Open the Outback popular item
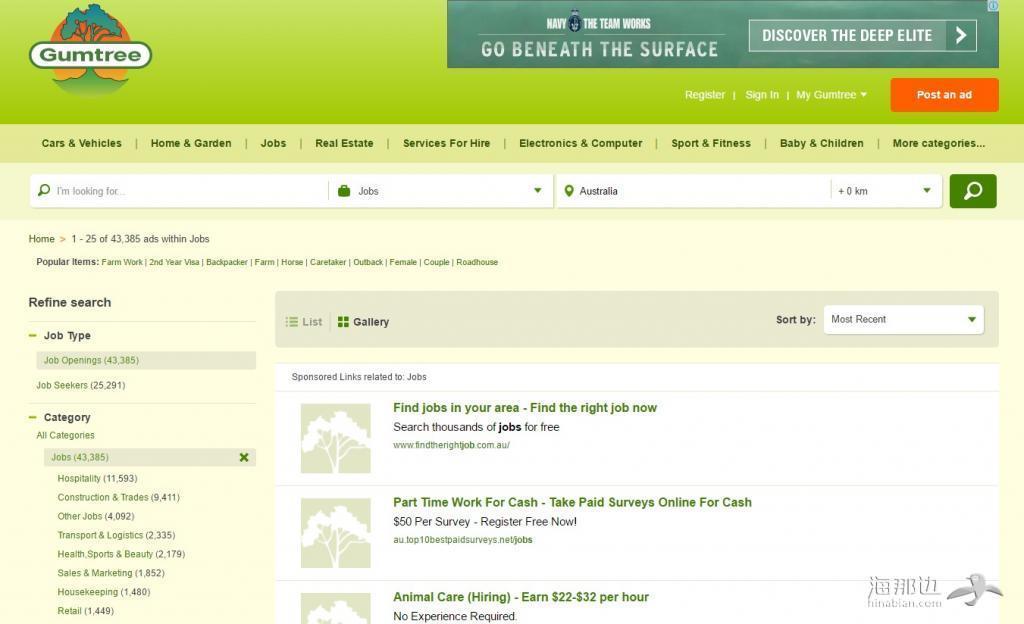 (x=368, y=262)
